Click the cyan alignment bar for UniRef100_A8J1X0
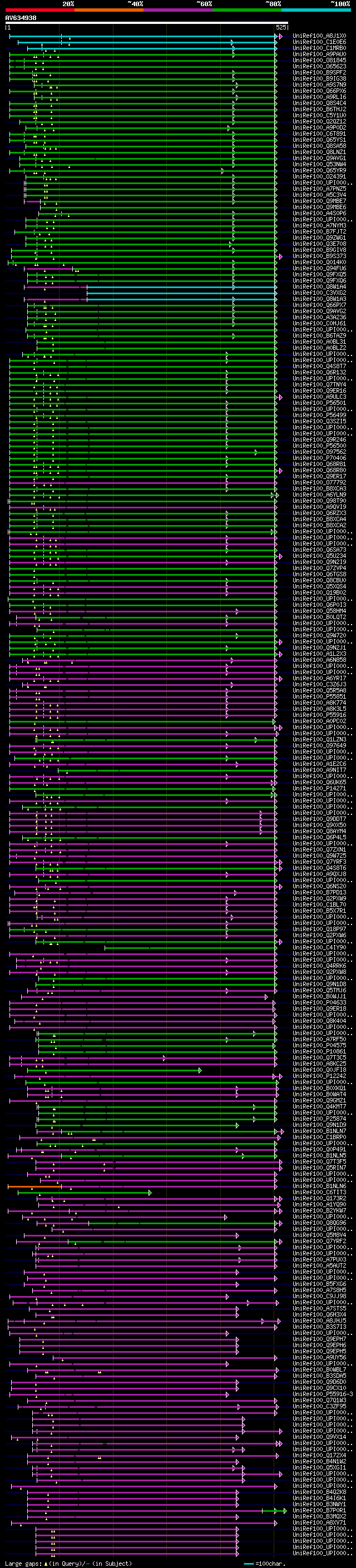The width and height of the screenshot is (356, 1568). tap(144, 37)
